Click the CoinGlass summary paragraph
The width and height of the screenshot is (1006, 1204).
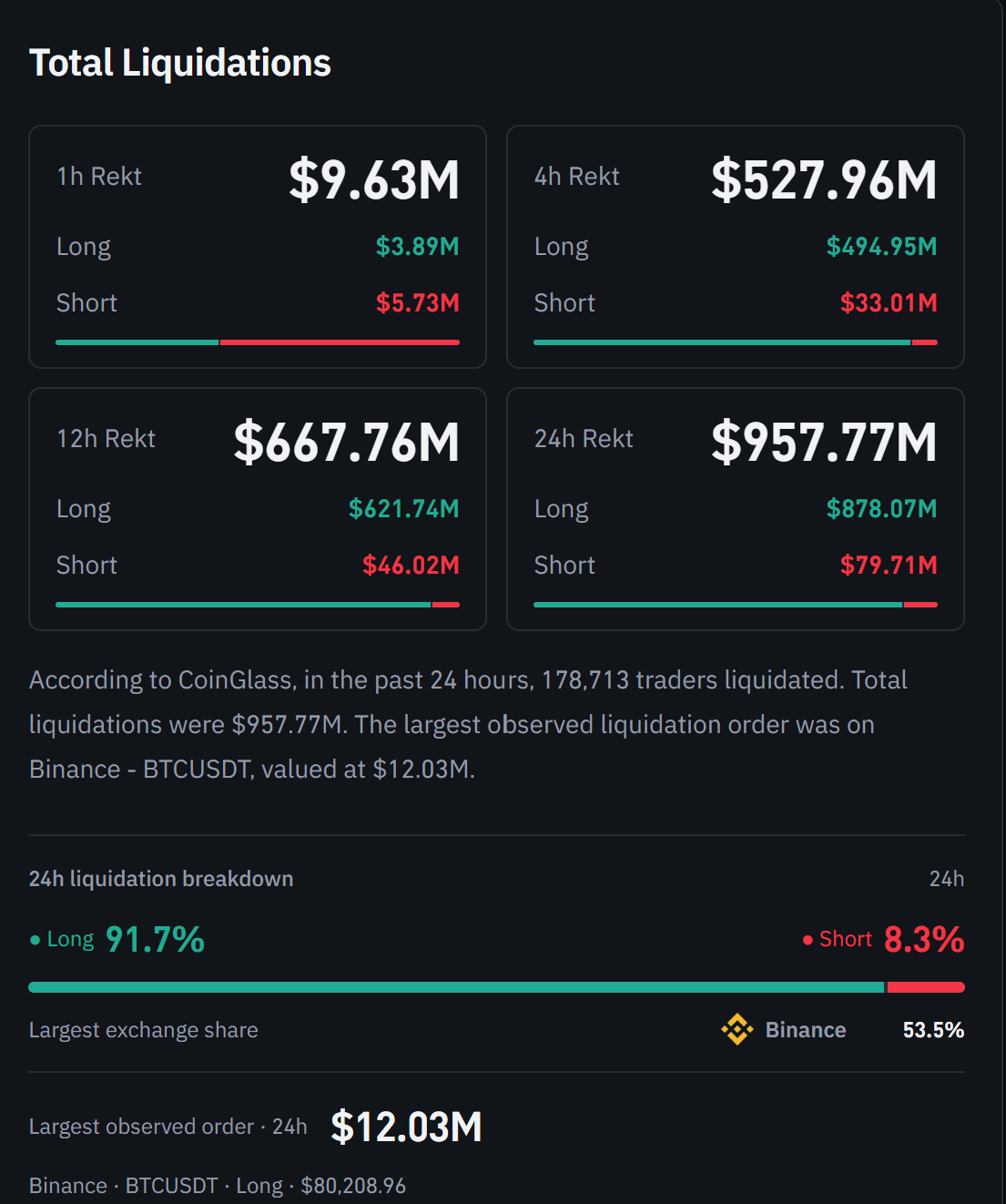pyautogui.click(x=469, y=725)
